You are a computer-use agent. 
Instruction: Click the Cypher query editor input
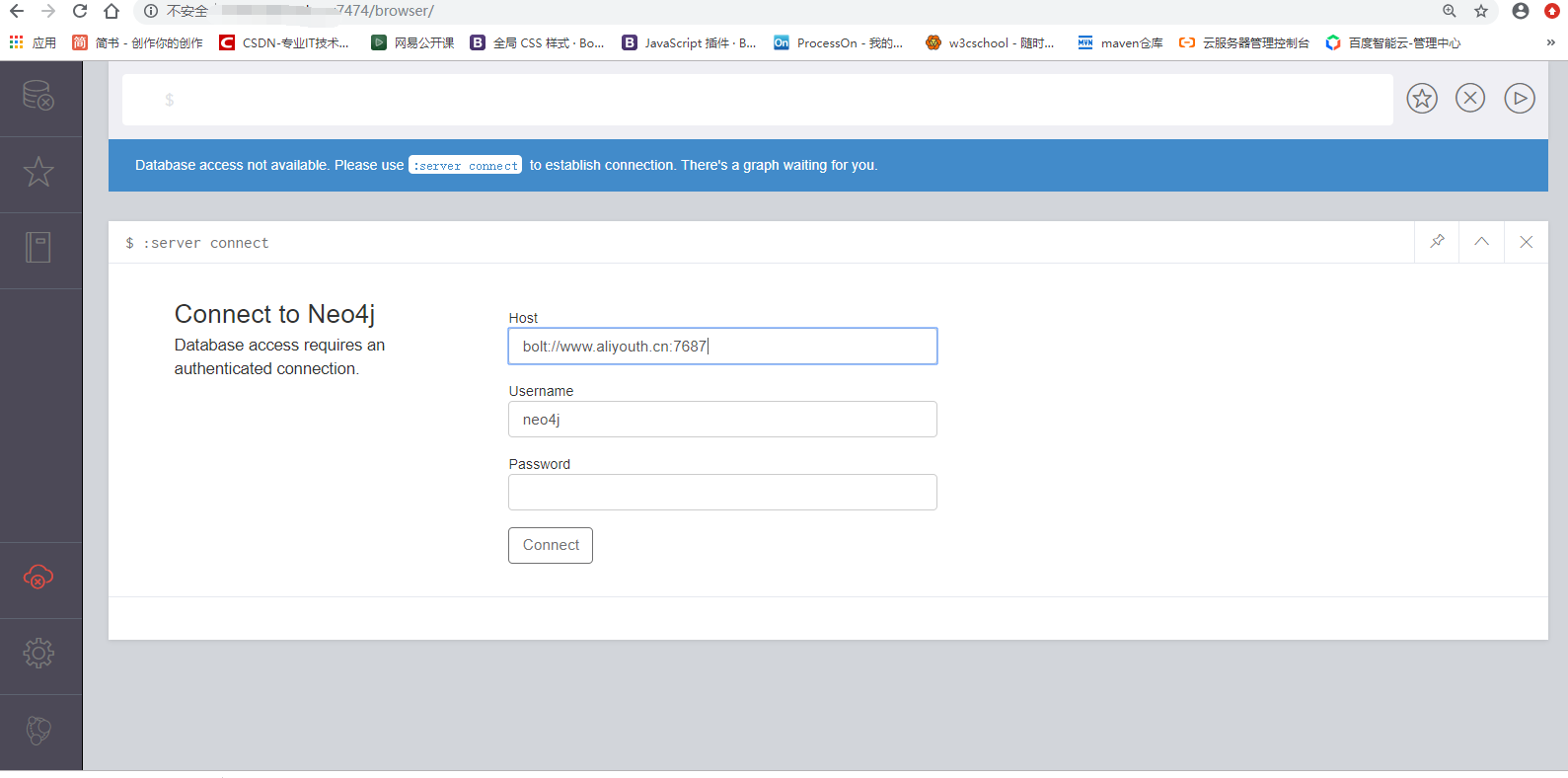pyautogui.click(x=757, y=100)
